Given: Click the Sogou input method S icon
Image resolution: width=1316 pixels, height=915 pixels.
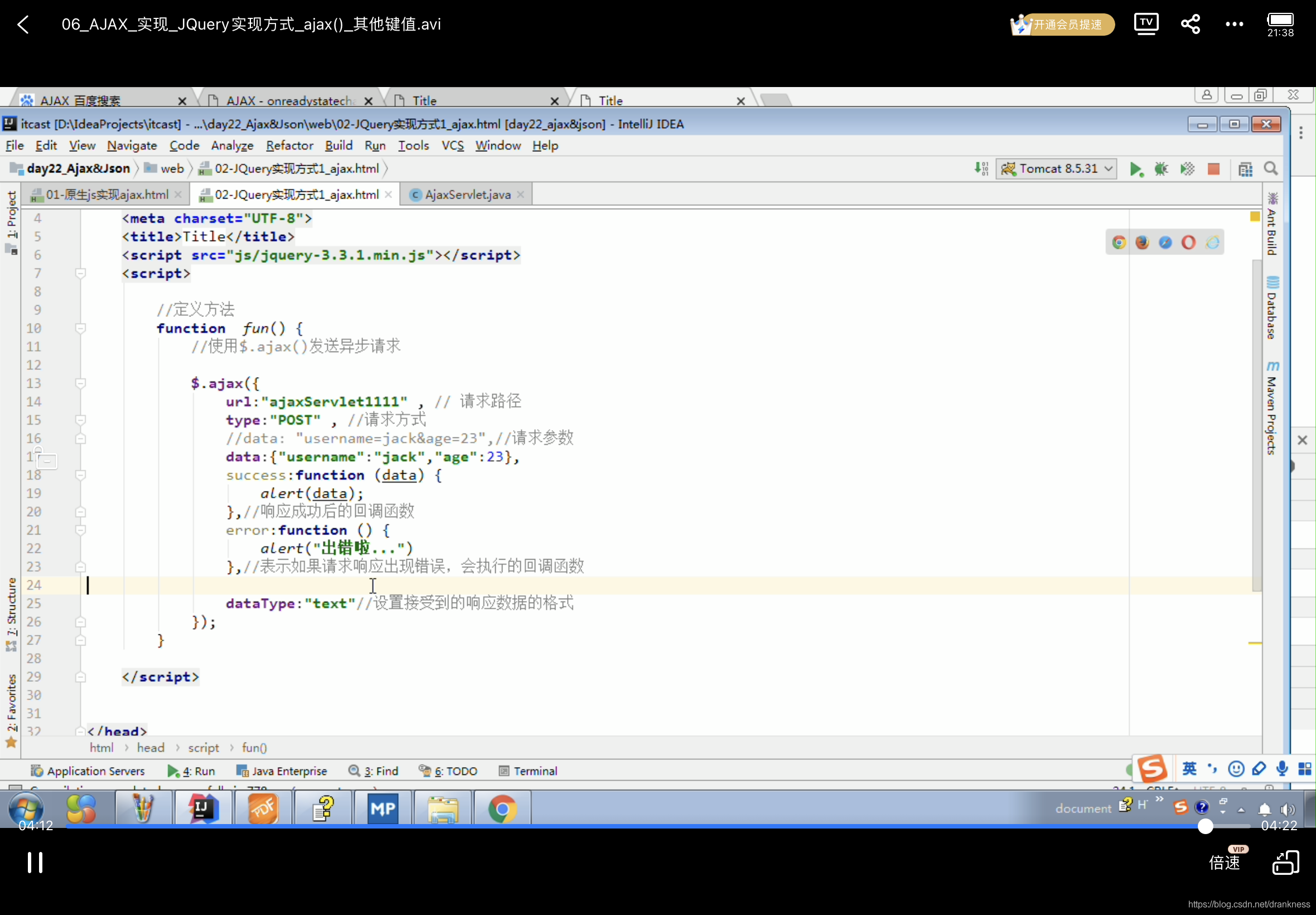Looking at the screenshot, I should (1152, 769).
